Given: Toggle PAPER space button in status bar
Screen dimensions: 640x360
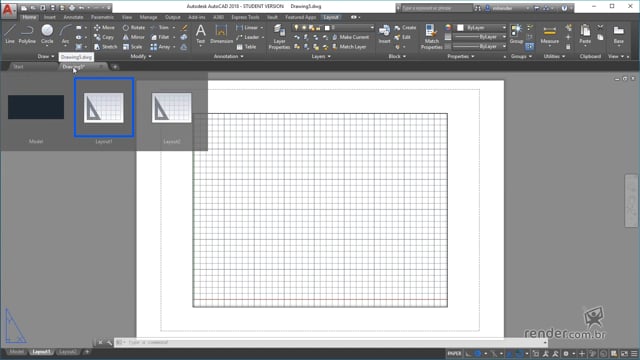Looking at the screenshot, I should 454,353.
